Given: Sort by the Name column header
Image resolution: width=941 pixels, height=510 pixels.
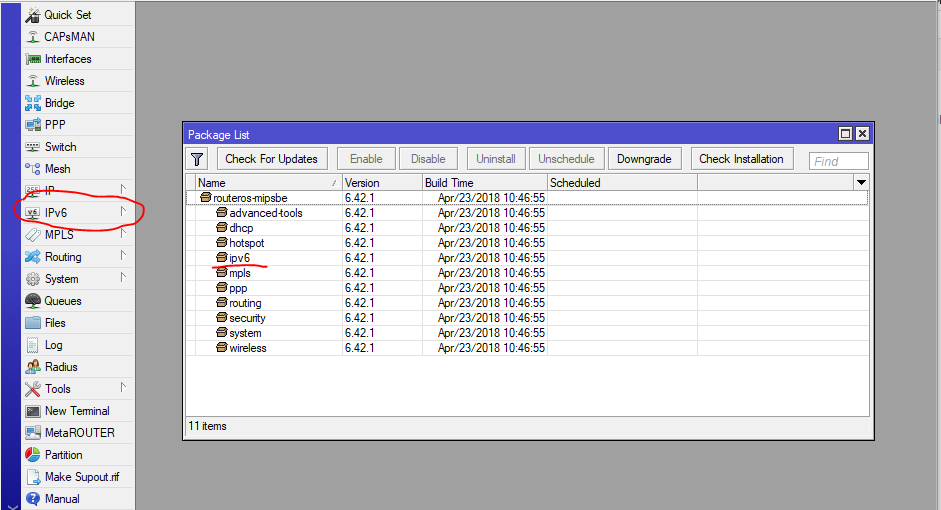Looking at the screenshot, I should [x=268, y=182].
